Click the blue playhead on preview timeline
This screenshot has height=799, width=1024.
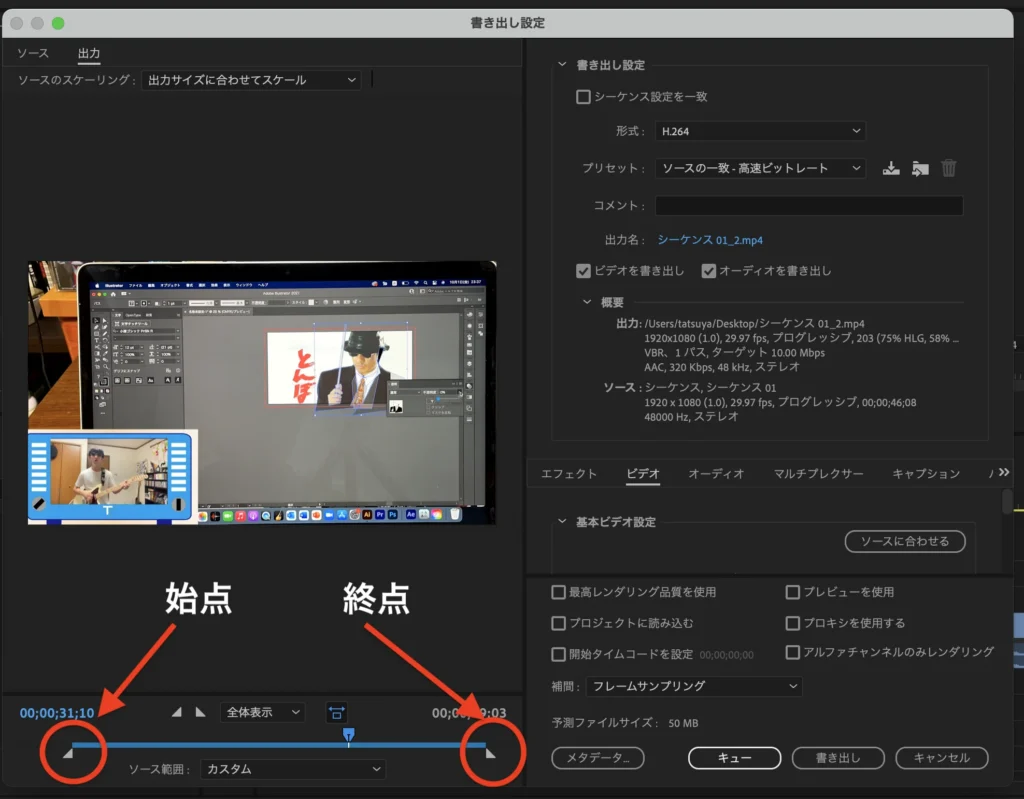[x=348, y=735]
